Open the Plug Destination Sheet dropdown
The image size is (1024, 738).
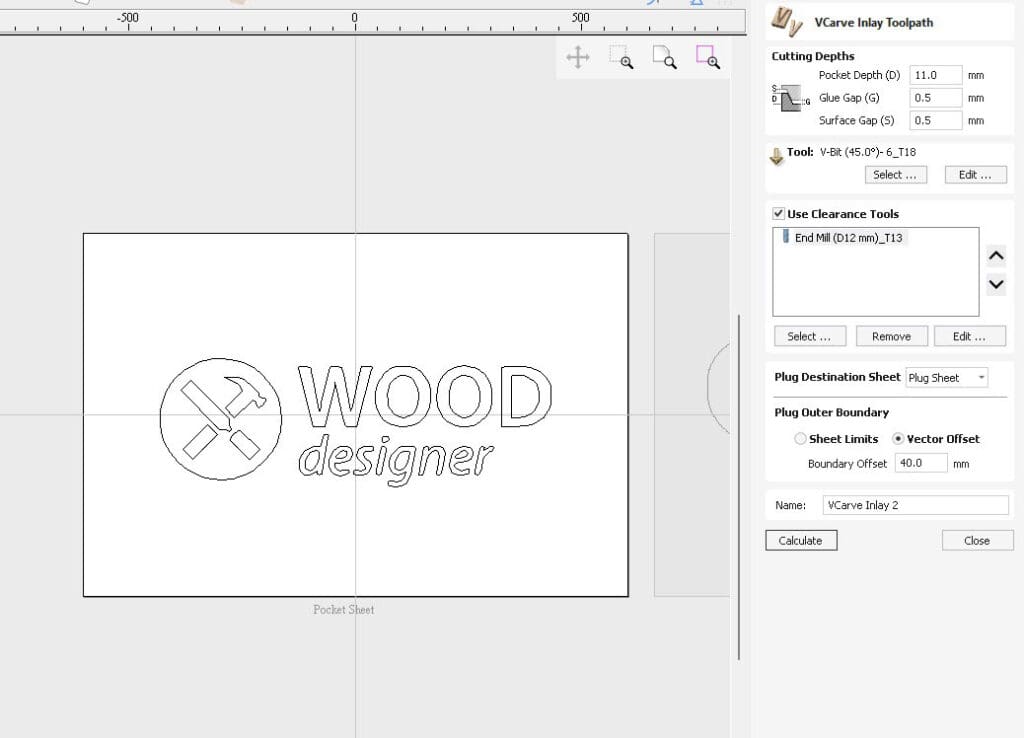pyautogui.click(x=947, y=377)
